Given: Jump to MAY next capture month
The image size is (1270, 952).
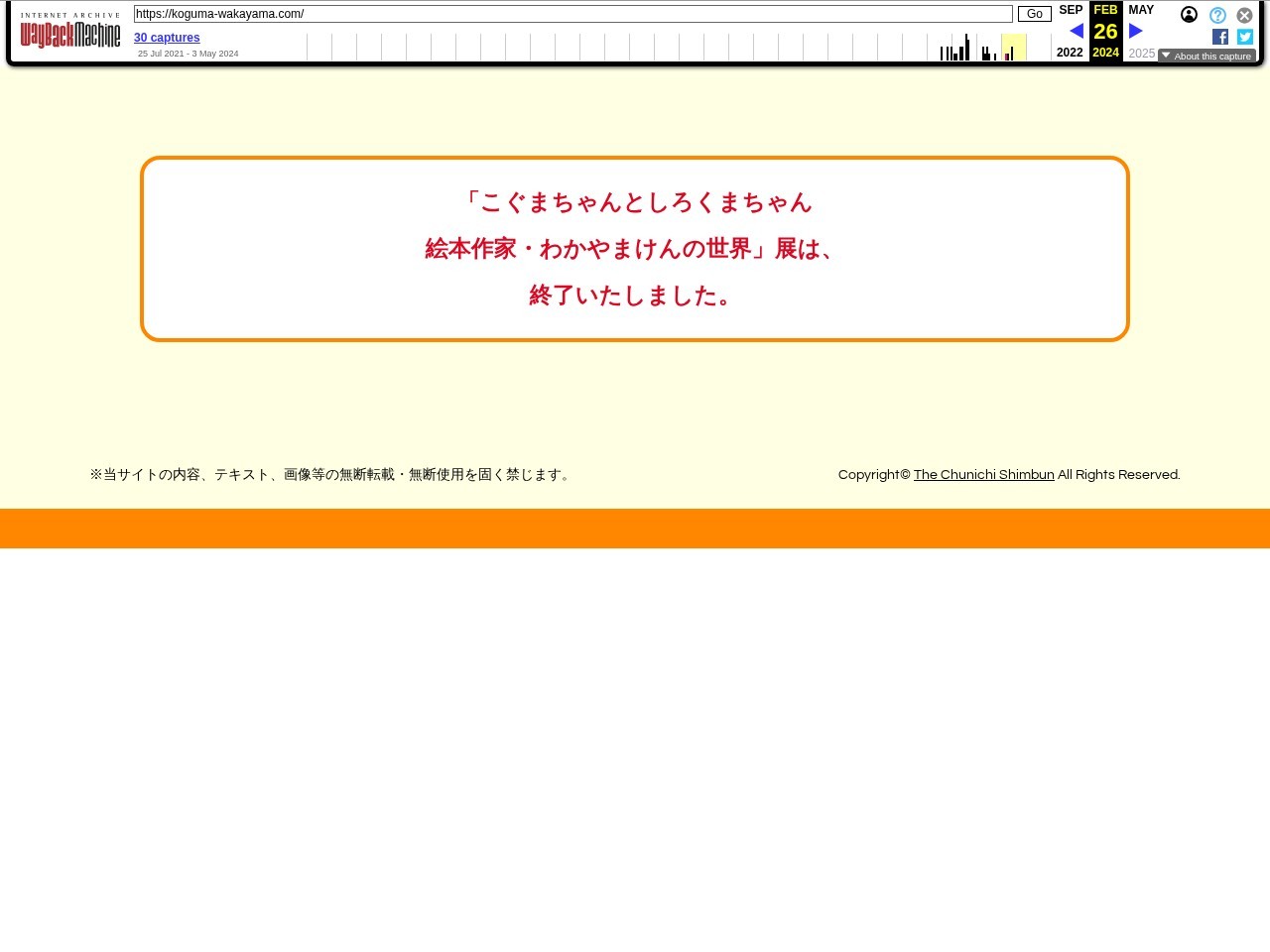Looking at the screenshot, I should (1141, 10).
